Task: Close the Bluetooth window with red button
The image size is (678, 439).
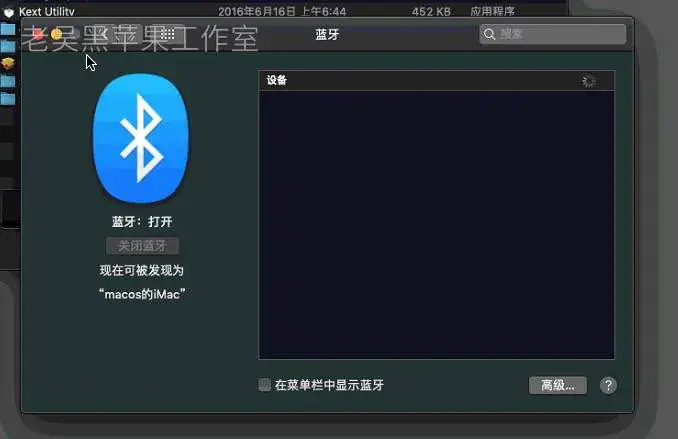Action: tap(38, 34)
